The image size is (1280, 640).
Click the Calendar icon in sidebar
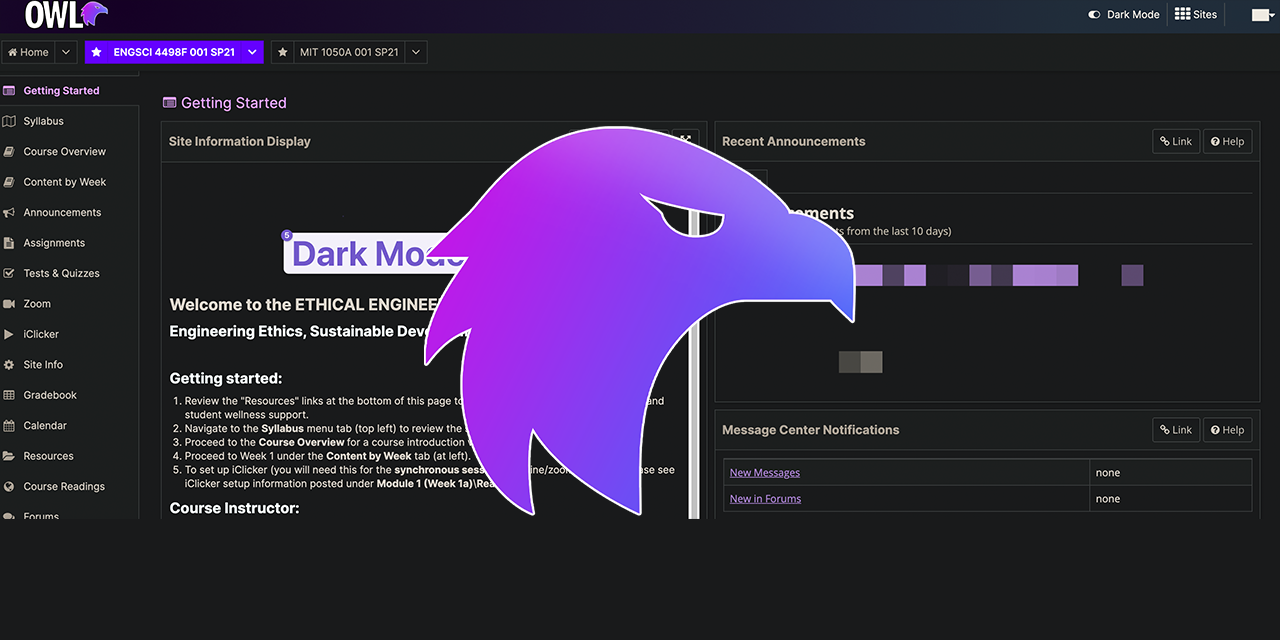[9, 426]
